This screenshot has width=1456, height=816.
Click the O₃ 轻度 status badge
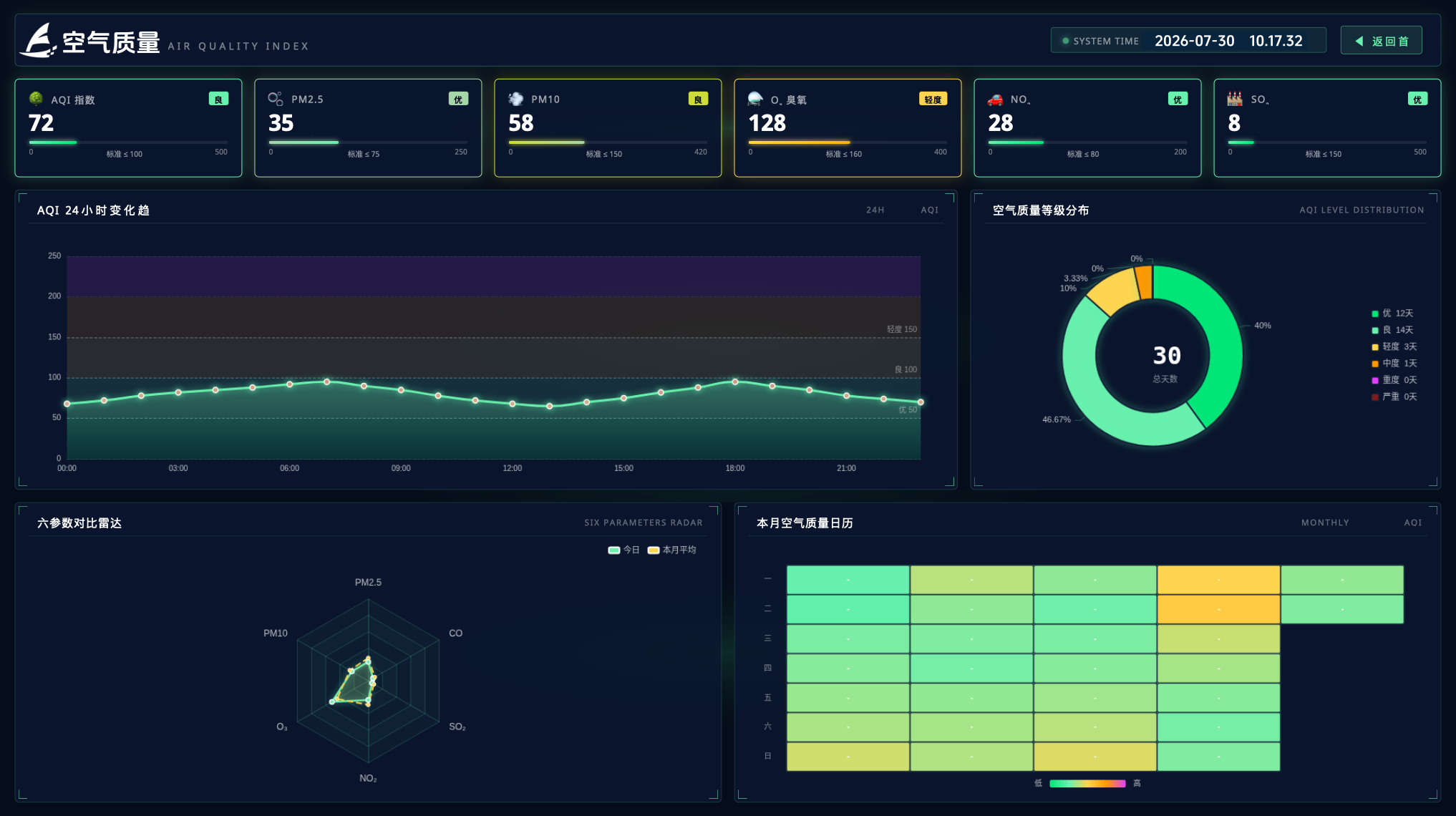[x=933, y=99]
